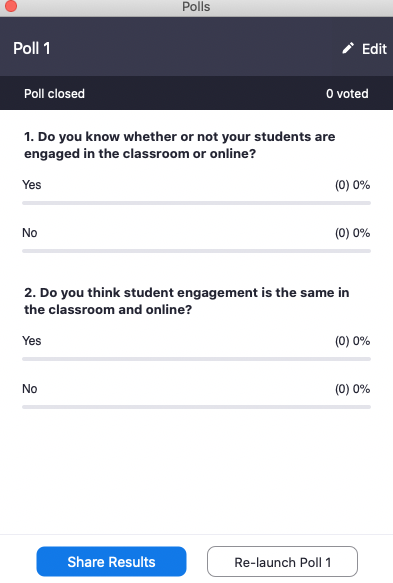
Task: Click the Poll closed status label
Action: [x=54, y=94]
